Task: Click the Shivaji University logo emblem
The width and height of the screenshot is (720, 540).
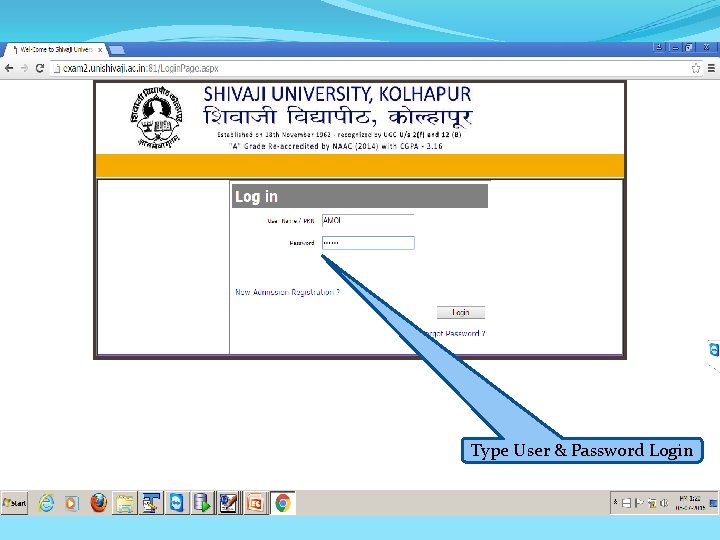Action: [156, 117]
